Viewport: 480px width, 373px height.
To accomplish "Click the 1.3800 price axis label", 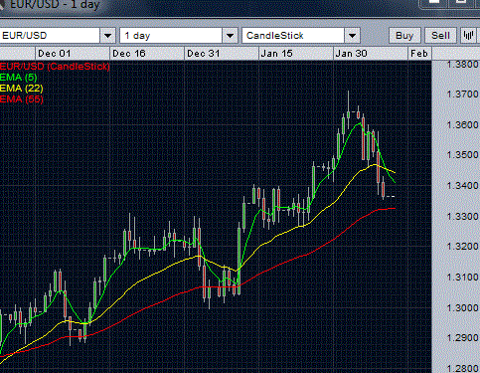I will (463, 64).
